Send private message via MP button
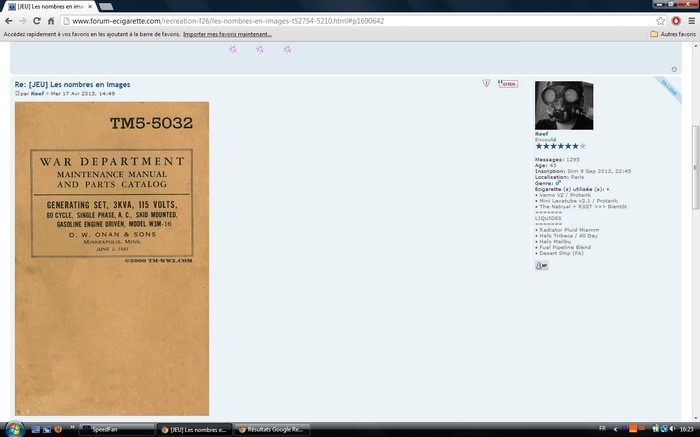The width and height of the screenshot is (700, 437). pos(542,266)
